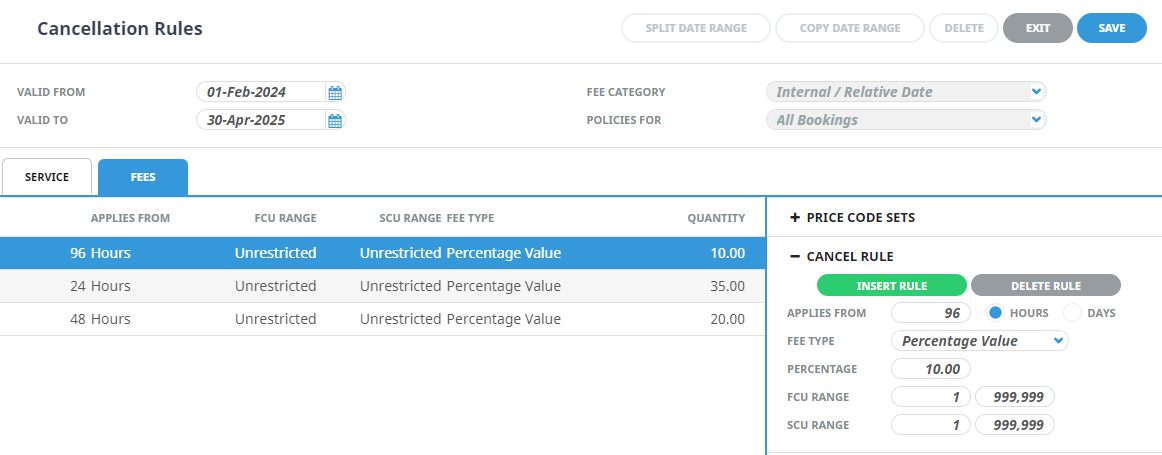
Task: Click the Applies From value field
Action: tap(931, 313)
